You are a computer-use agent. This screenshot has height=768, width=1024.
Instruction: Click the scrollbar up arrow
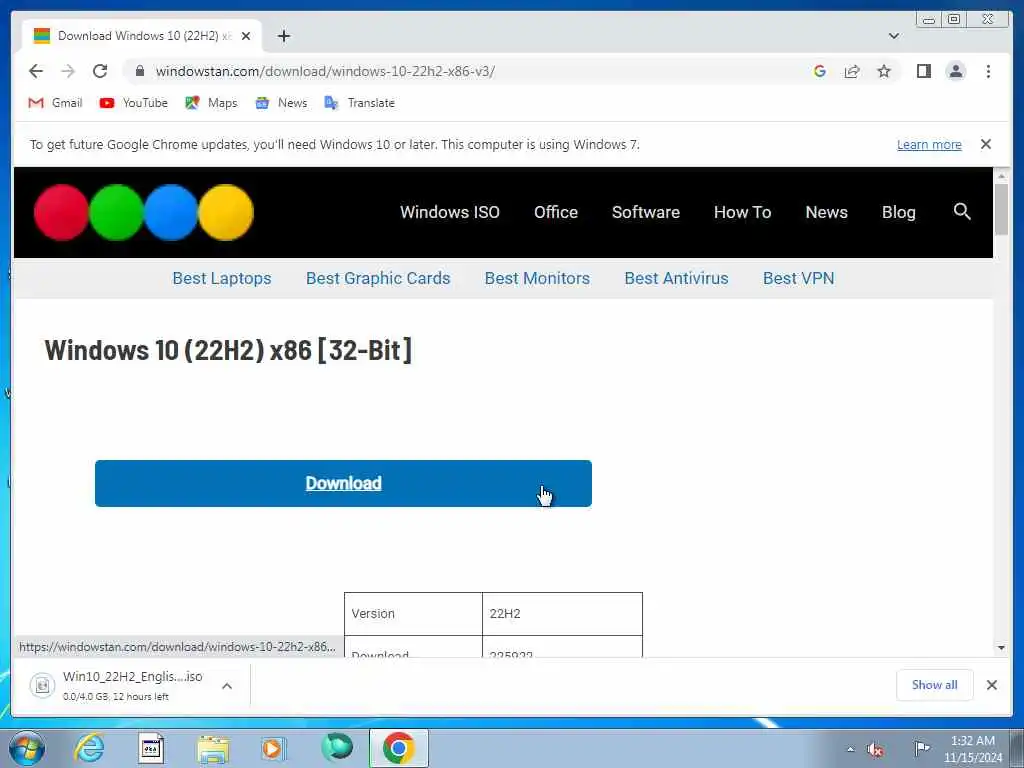click(x=1001, y=176)
